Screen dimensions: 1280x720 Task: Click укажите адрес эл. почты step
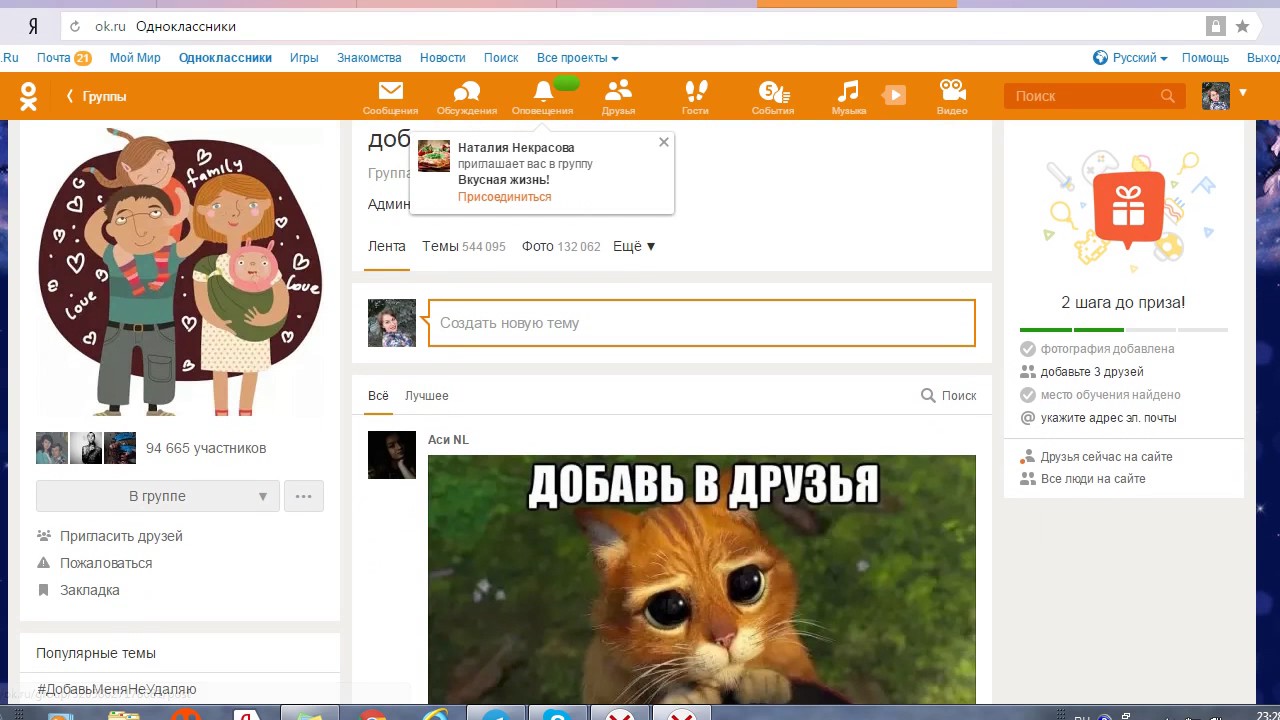1108,418
